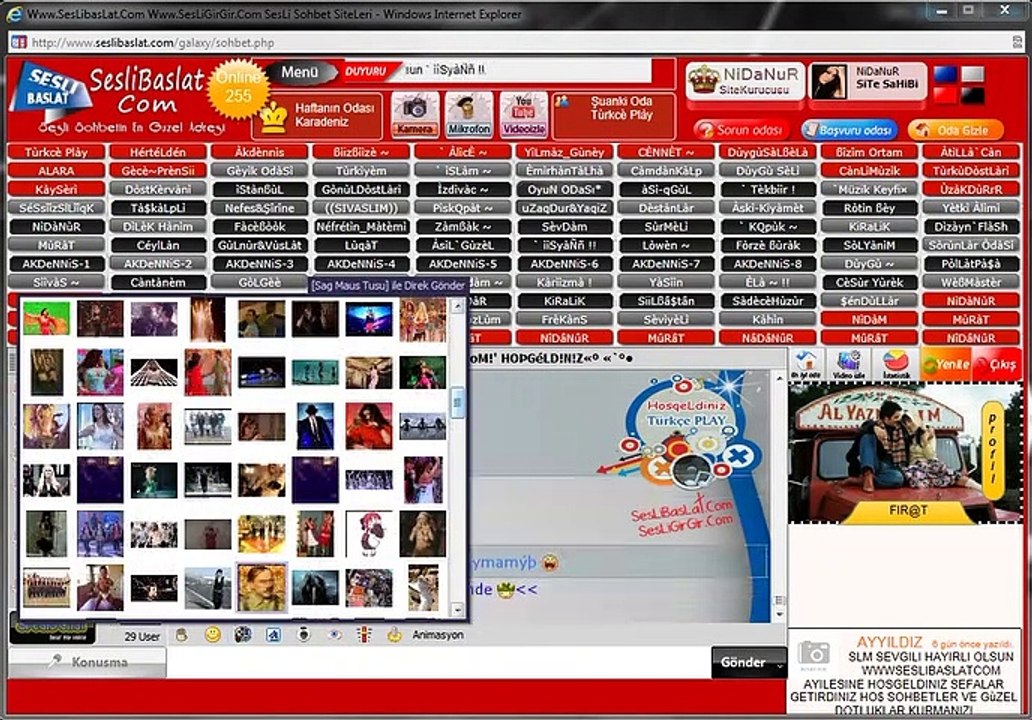Click the pie chart İstatistik icon
Image resolution: width=1032 pixels, height=720 pixels.
895,363
